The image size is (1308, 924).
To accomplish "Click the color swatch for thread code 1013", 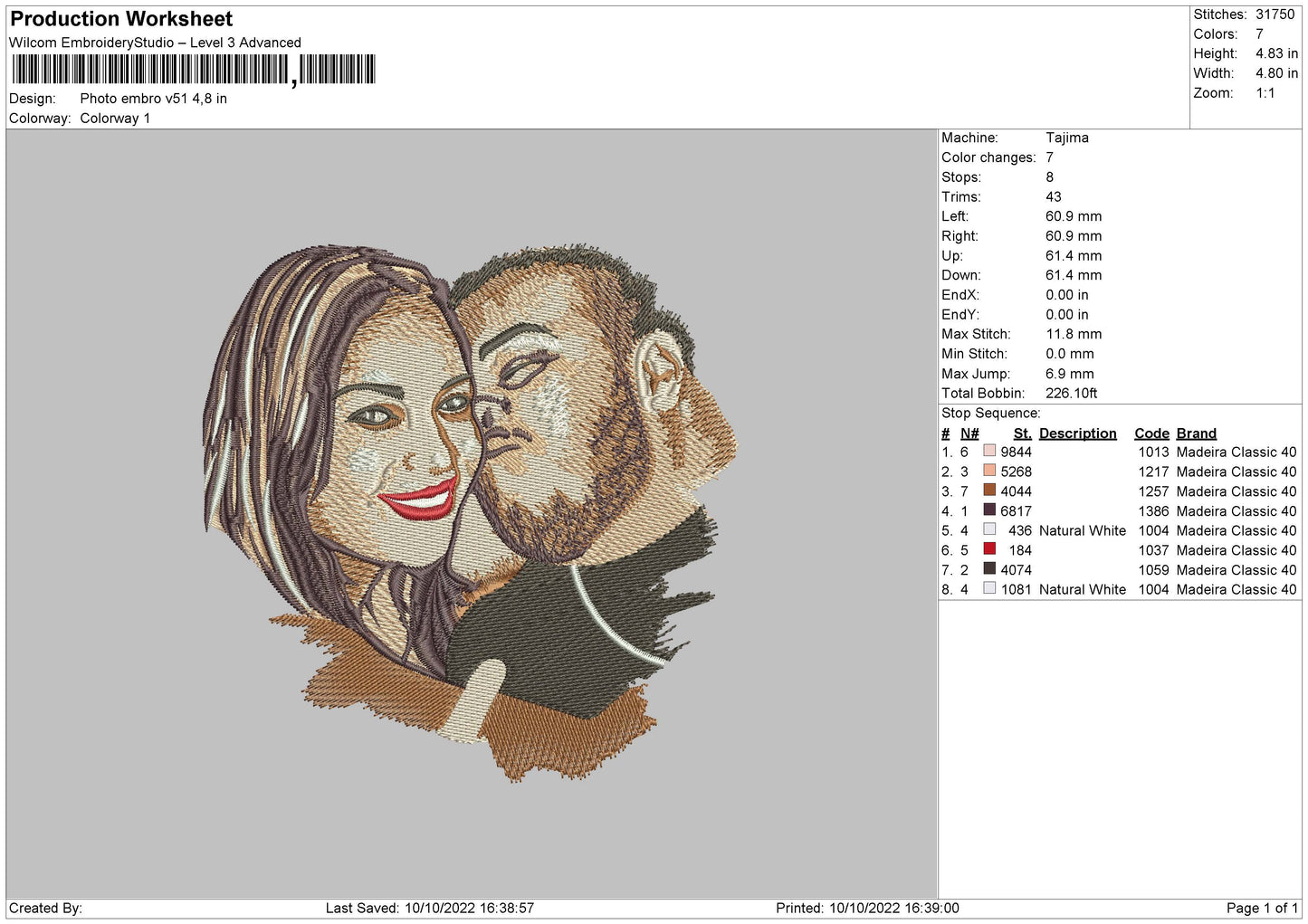I will pos(989,452).
